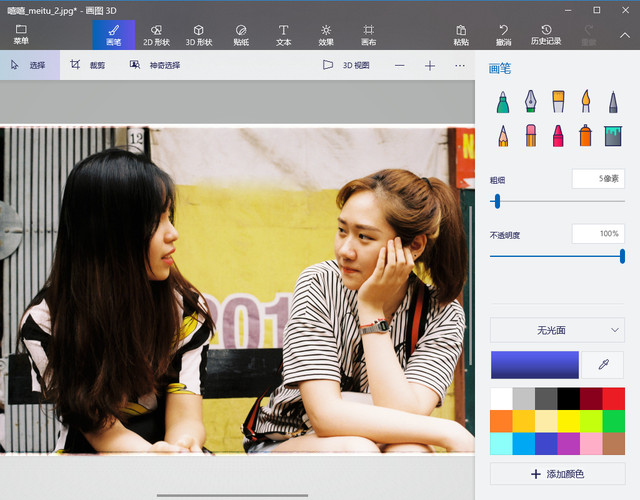This screenshot has height=500, width=640.
Task: Pick the red color swatch
Action: [613, 398]
